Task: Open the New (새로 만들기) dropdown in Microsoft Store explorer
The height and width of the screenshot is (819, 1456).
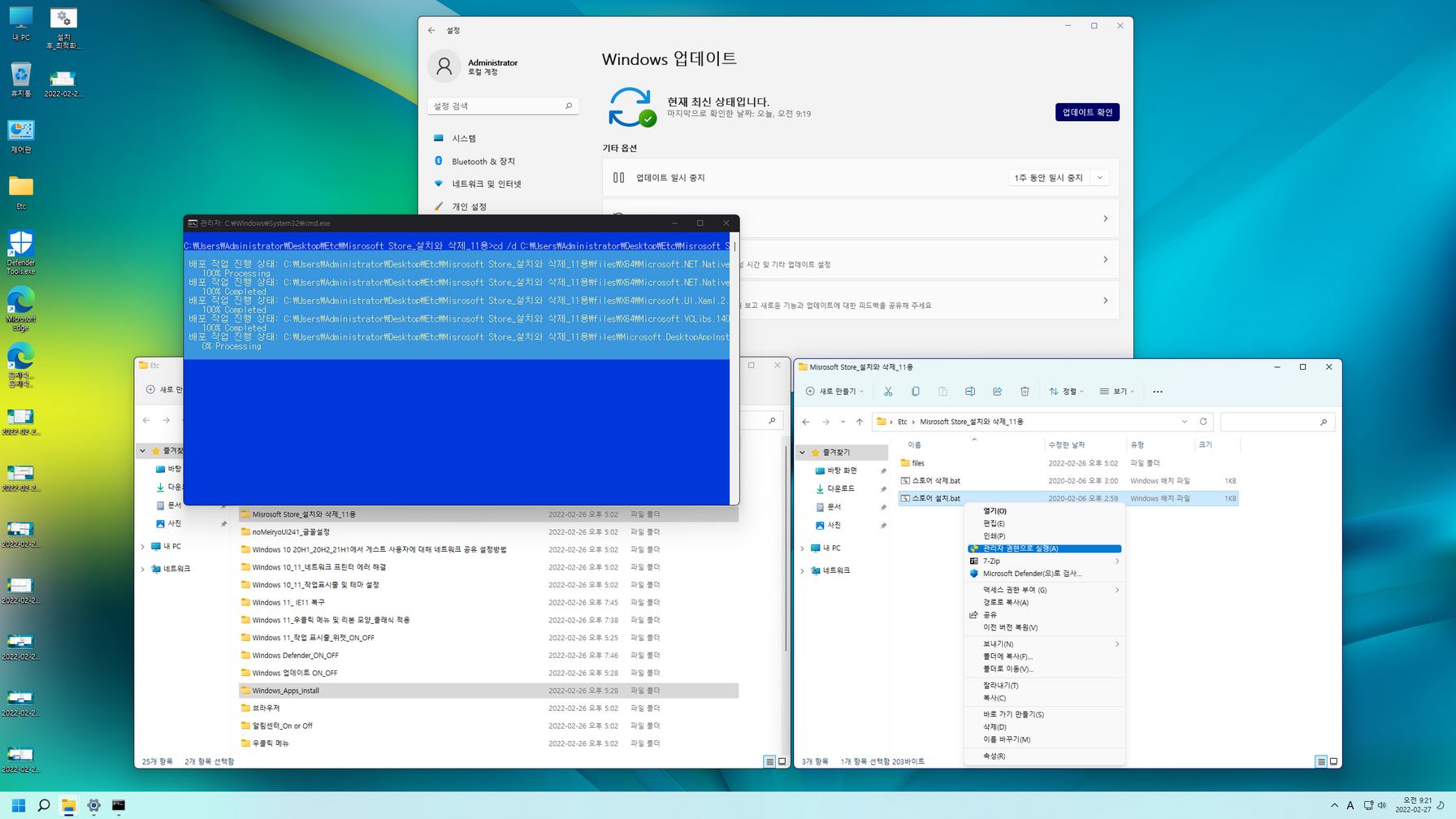Action: coord(834,392)
